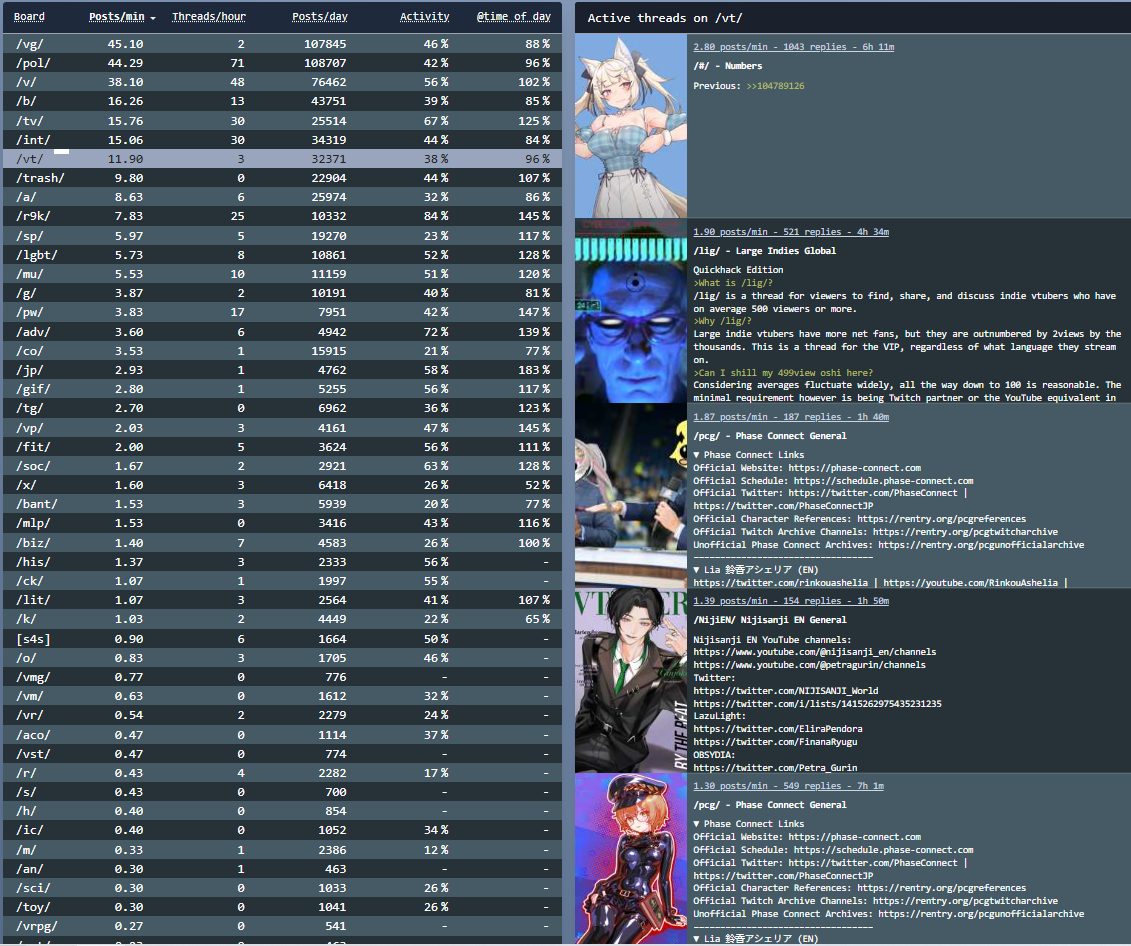
Task: Select the /o/ board row
Action: pos(282,658)
